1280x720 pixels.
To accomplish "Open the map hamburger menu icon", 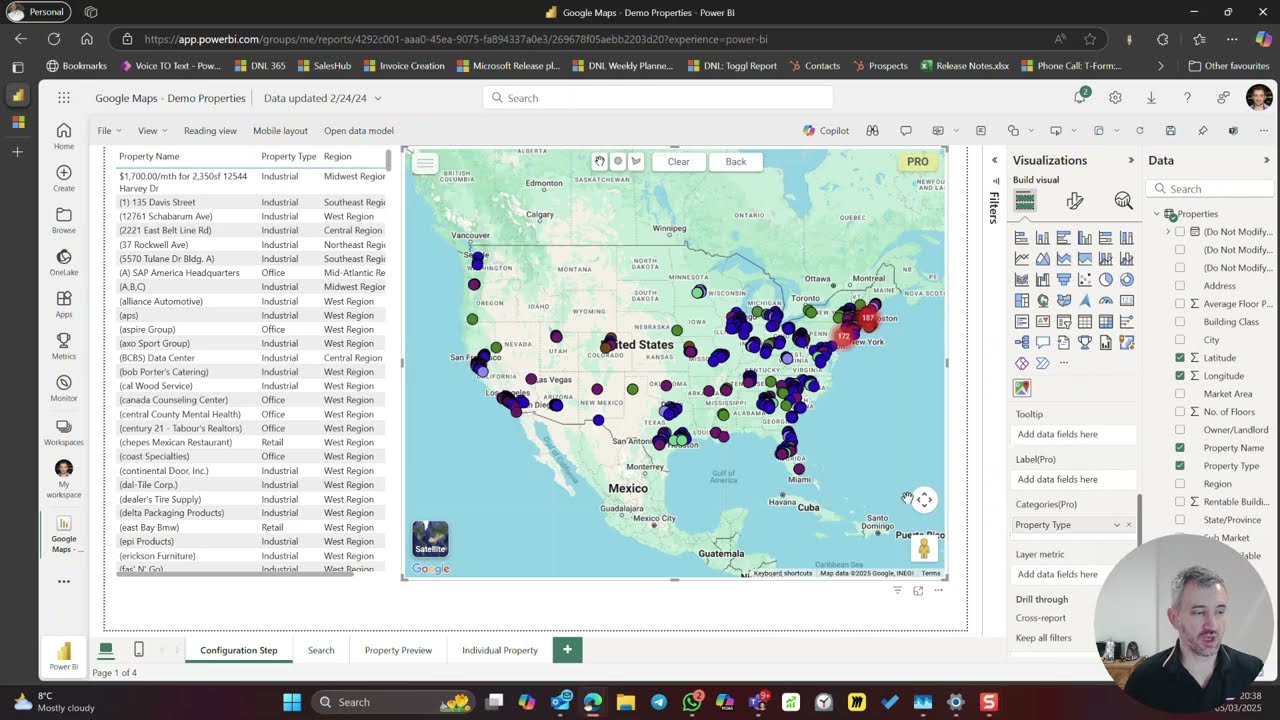I will [425, 163].
